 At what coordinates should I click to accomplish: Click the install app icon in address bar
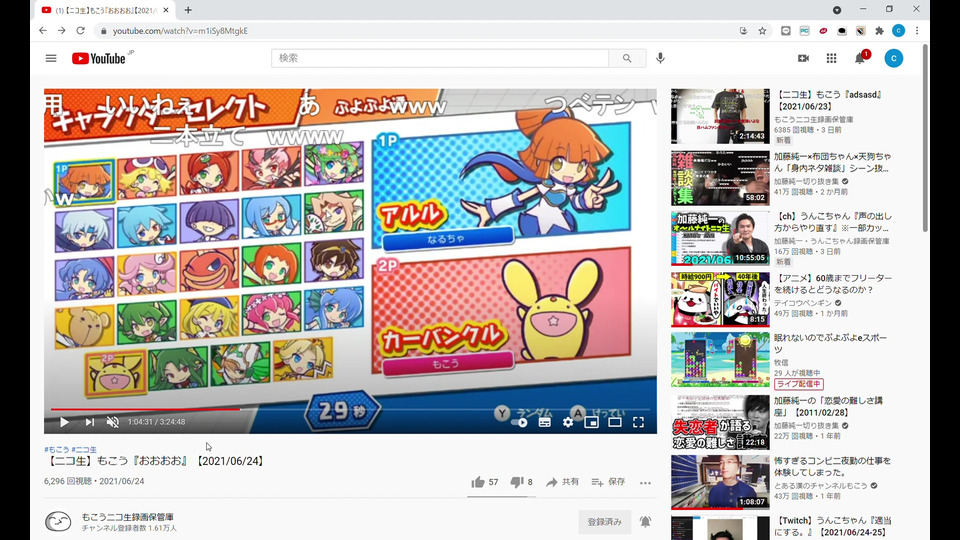tap(743, 31)
